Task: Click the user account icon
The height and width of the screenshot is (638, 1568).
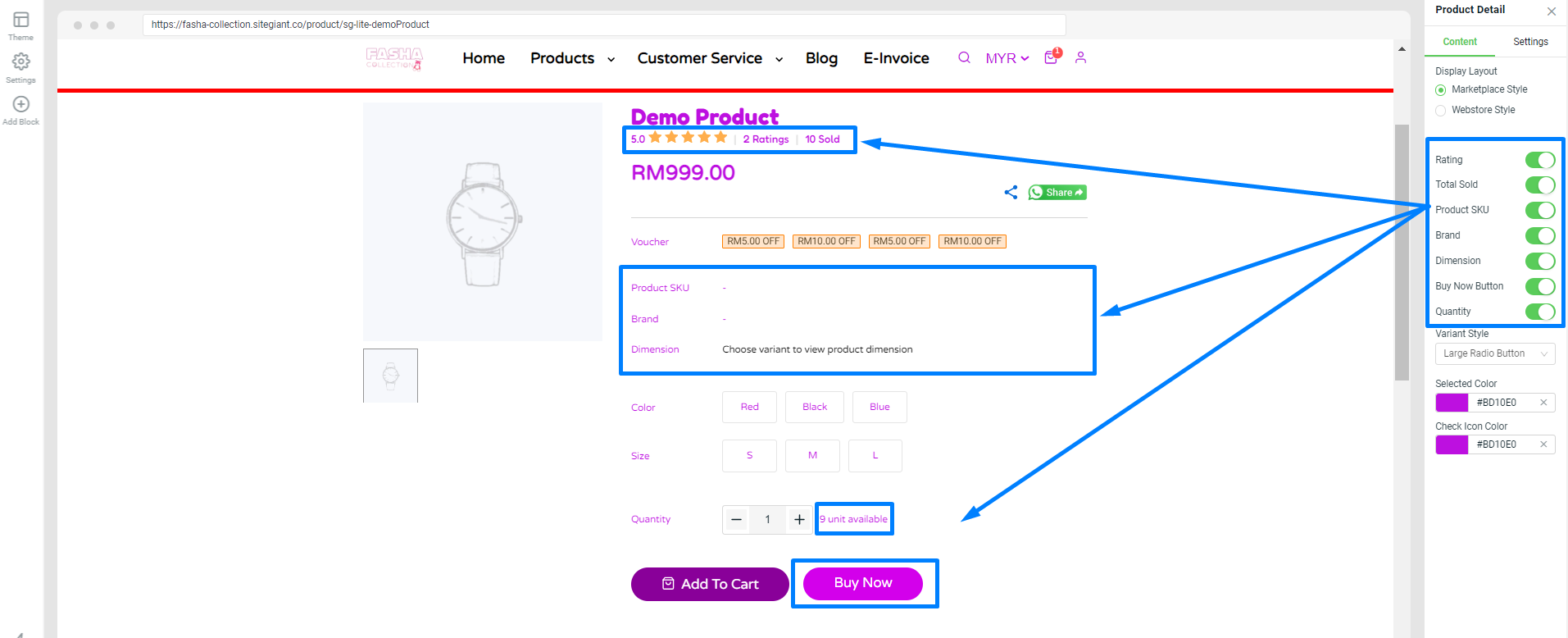Action: [1080, 57]
